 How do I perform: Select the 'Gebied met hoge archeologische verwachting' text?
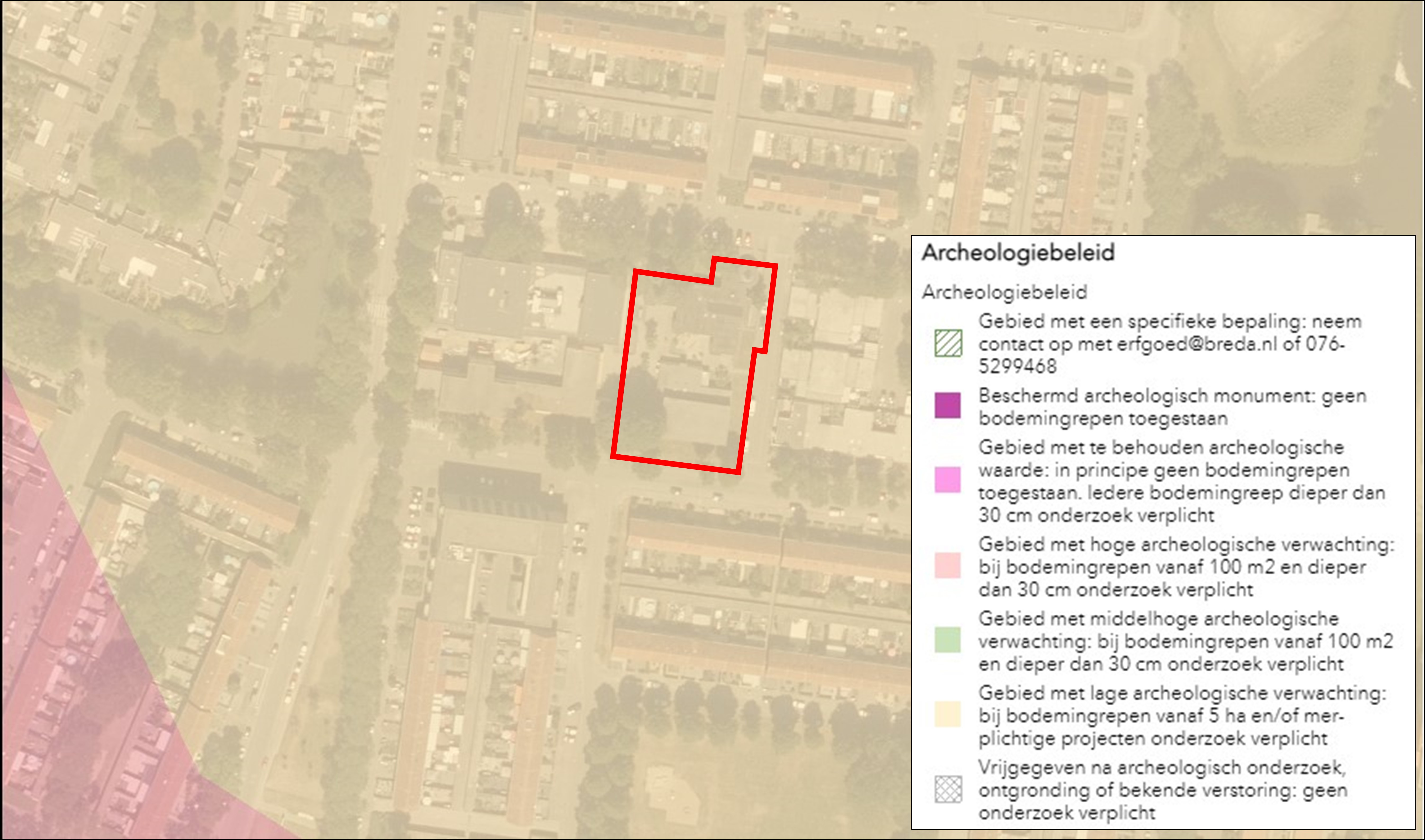pyautogui.click(x=1187, y=567)
